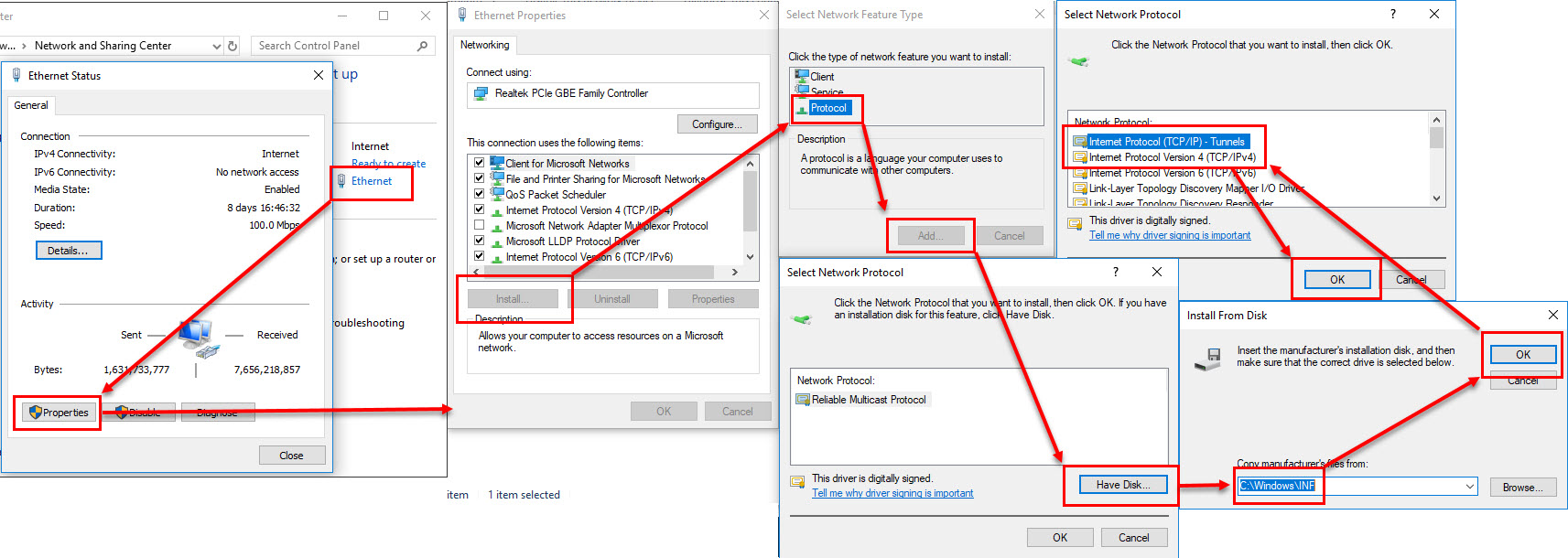Open the first driver signing help link

click(x=1169, y=235)
